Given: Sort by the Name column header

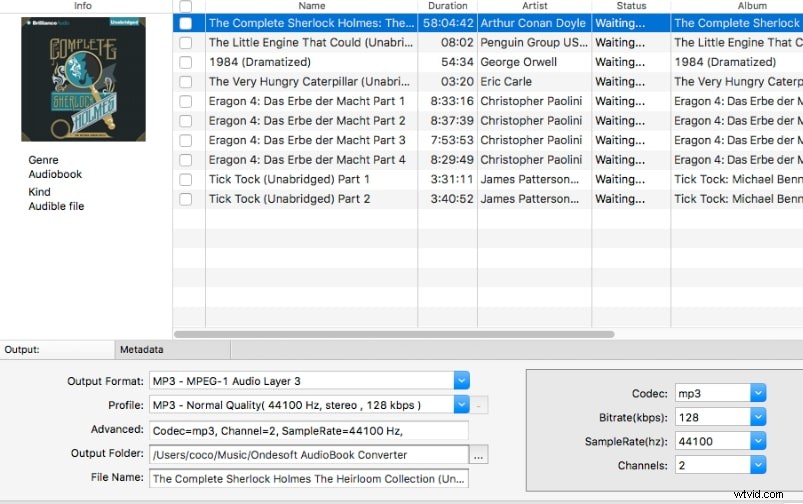Looking at the screenshot, I should (x=311, y=6).
